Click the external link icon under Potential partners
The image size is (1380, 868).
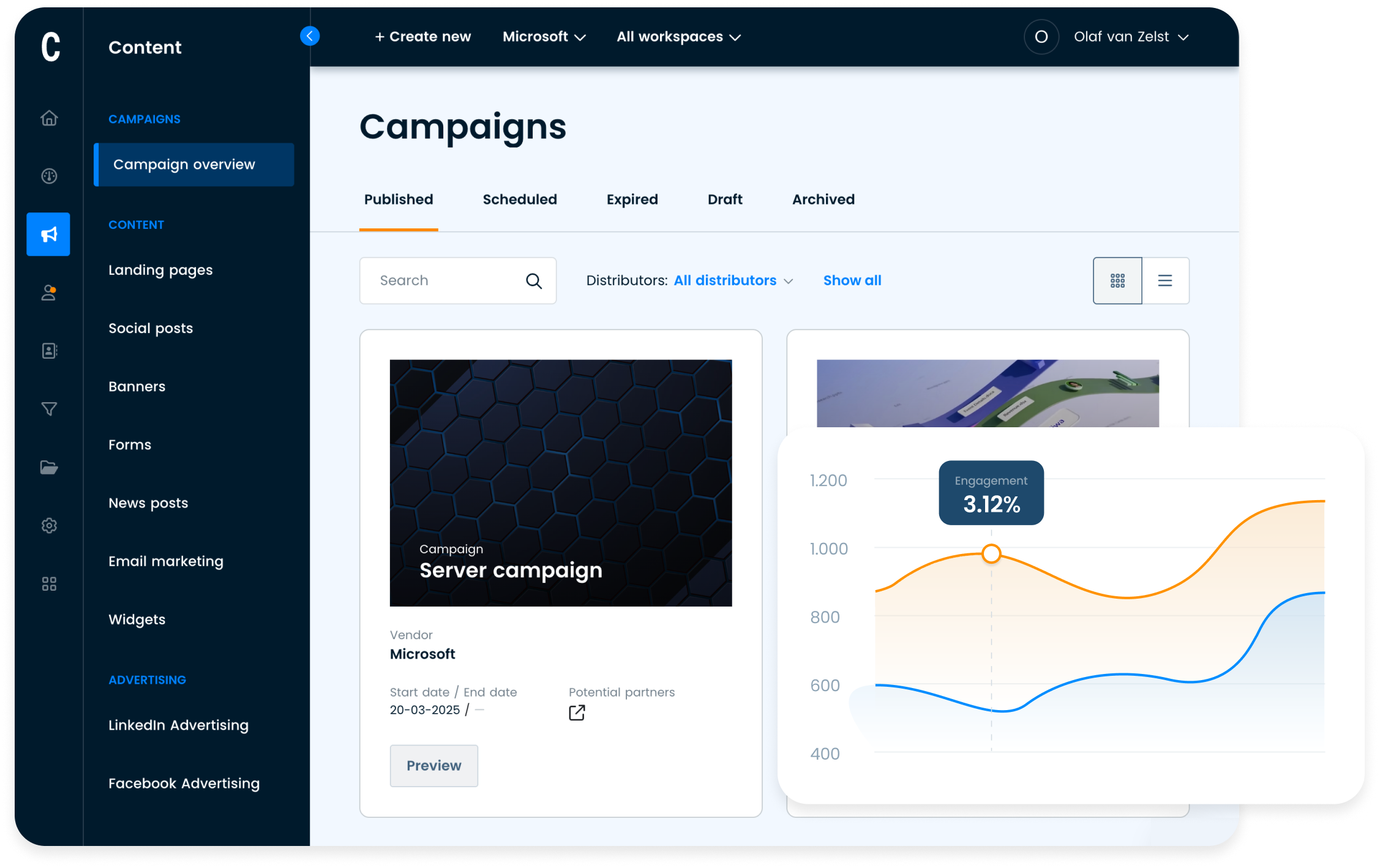(x=577, y=713)
